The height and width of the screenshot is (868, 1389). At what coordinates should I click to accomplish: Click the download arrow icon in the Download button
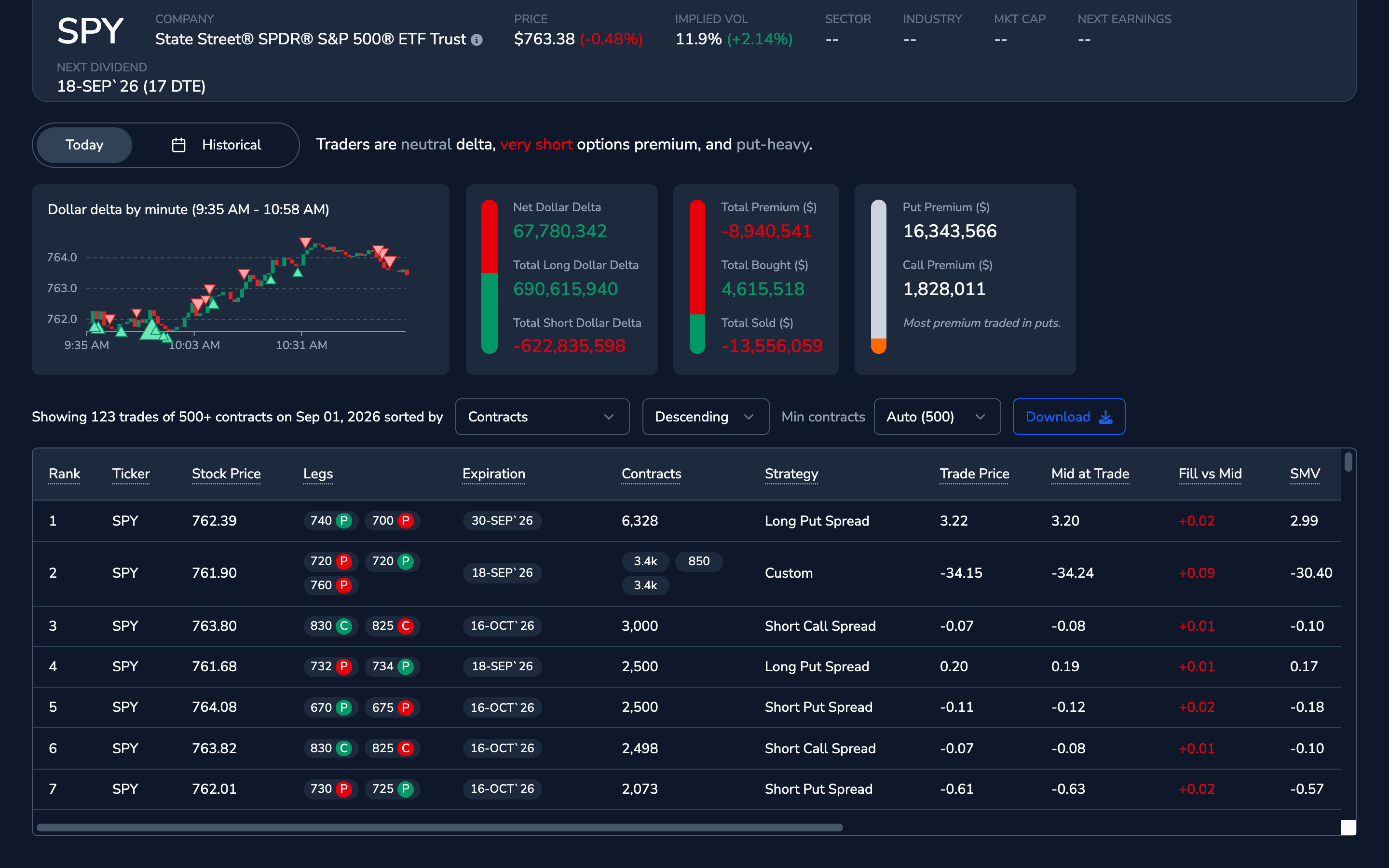pos(1105,417)
